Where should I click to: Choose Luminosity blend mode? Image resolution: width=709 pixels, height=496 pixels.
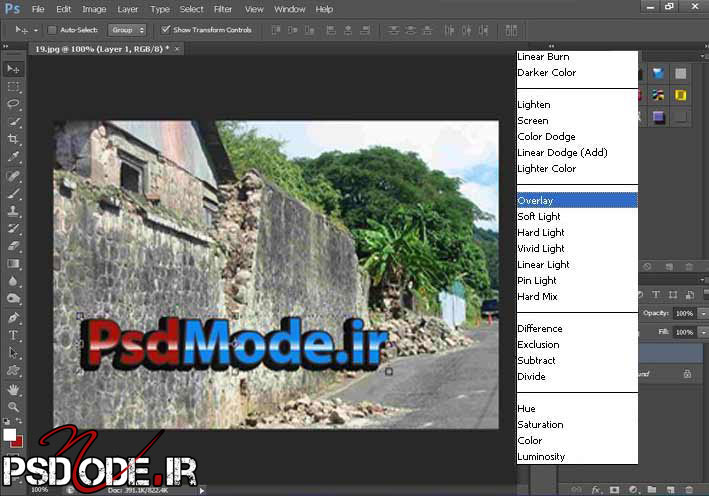(x=577, y=457)
